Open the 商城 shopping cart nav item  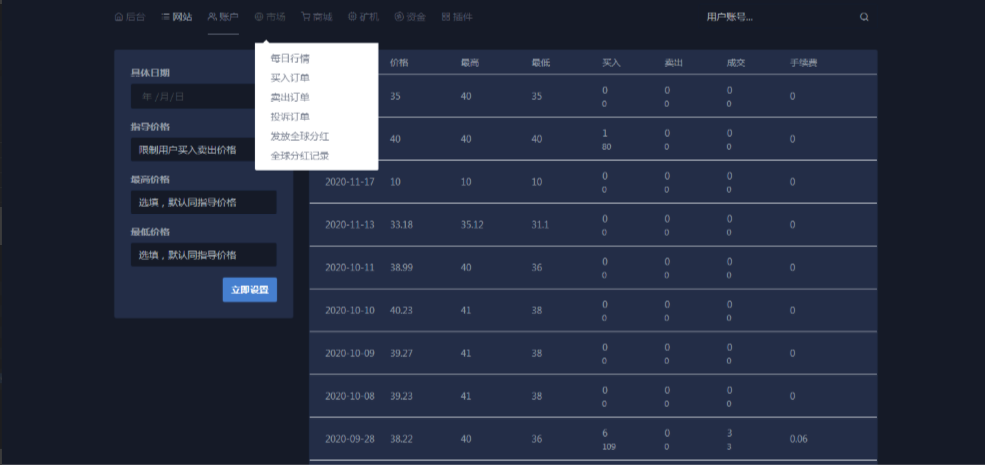[317, 17]
